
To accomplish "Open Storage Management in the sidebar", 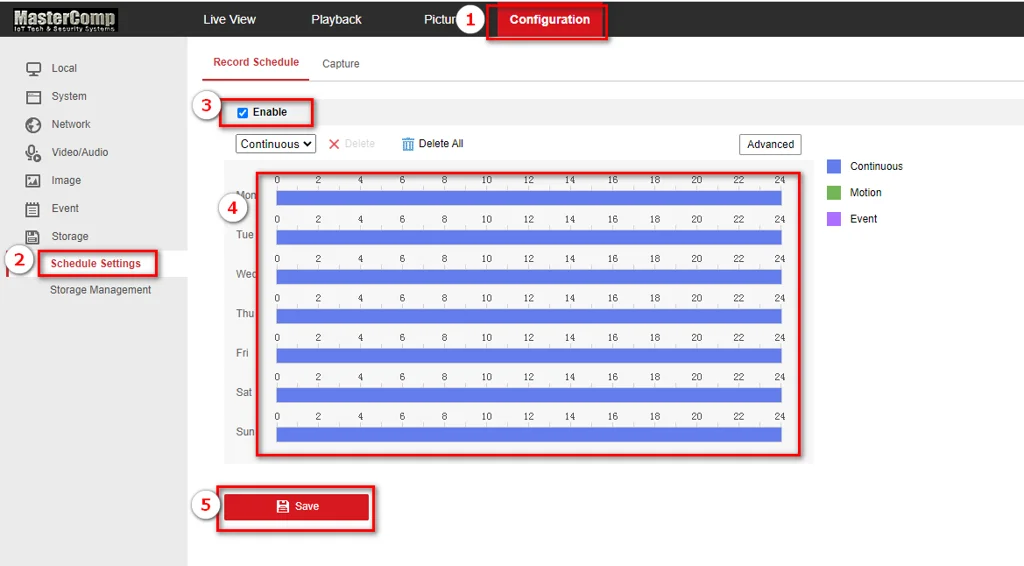I will pos(101,290).
